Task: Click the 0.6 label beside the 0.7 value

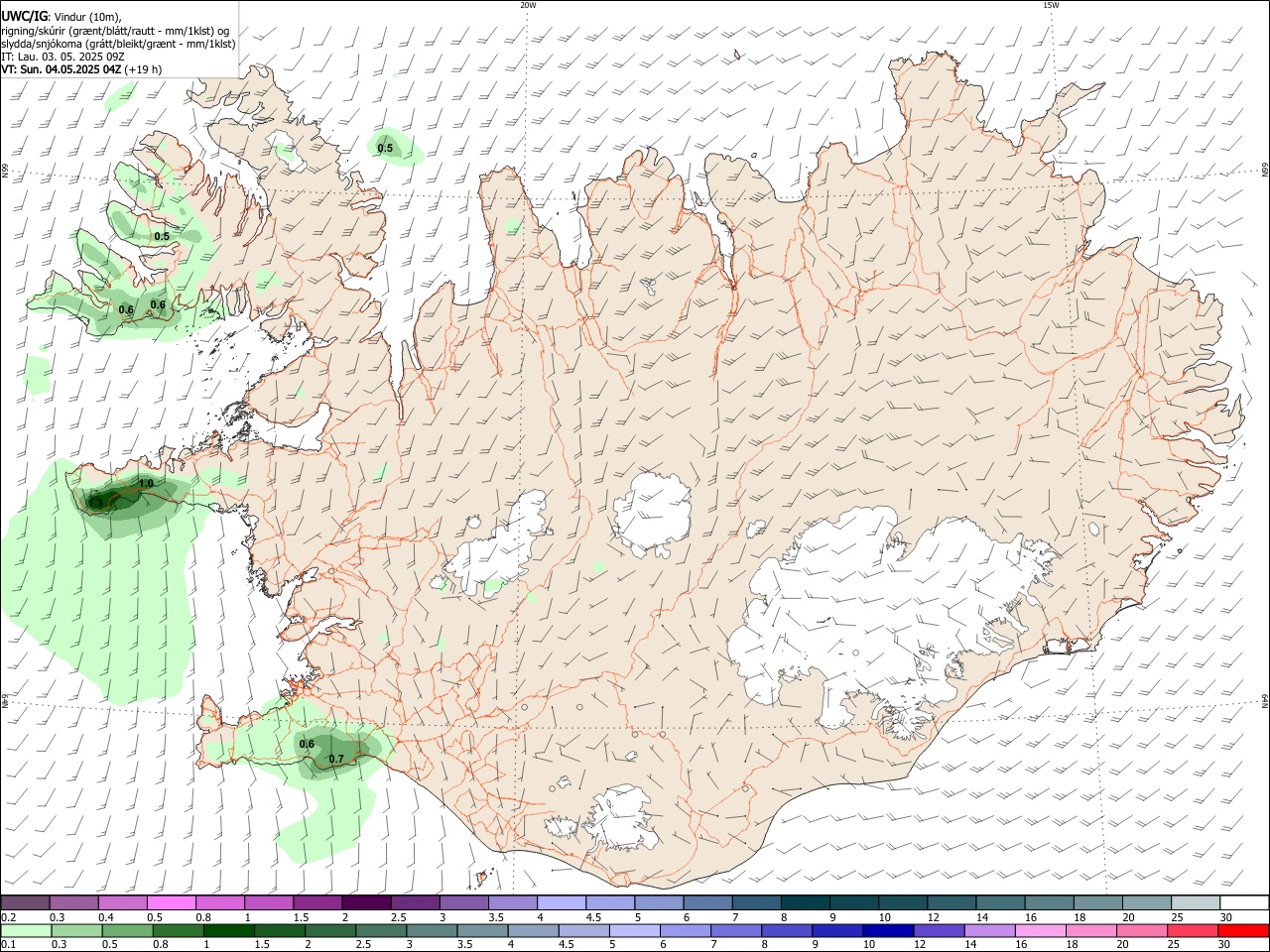Action: 307,744
